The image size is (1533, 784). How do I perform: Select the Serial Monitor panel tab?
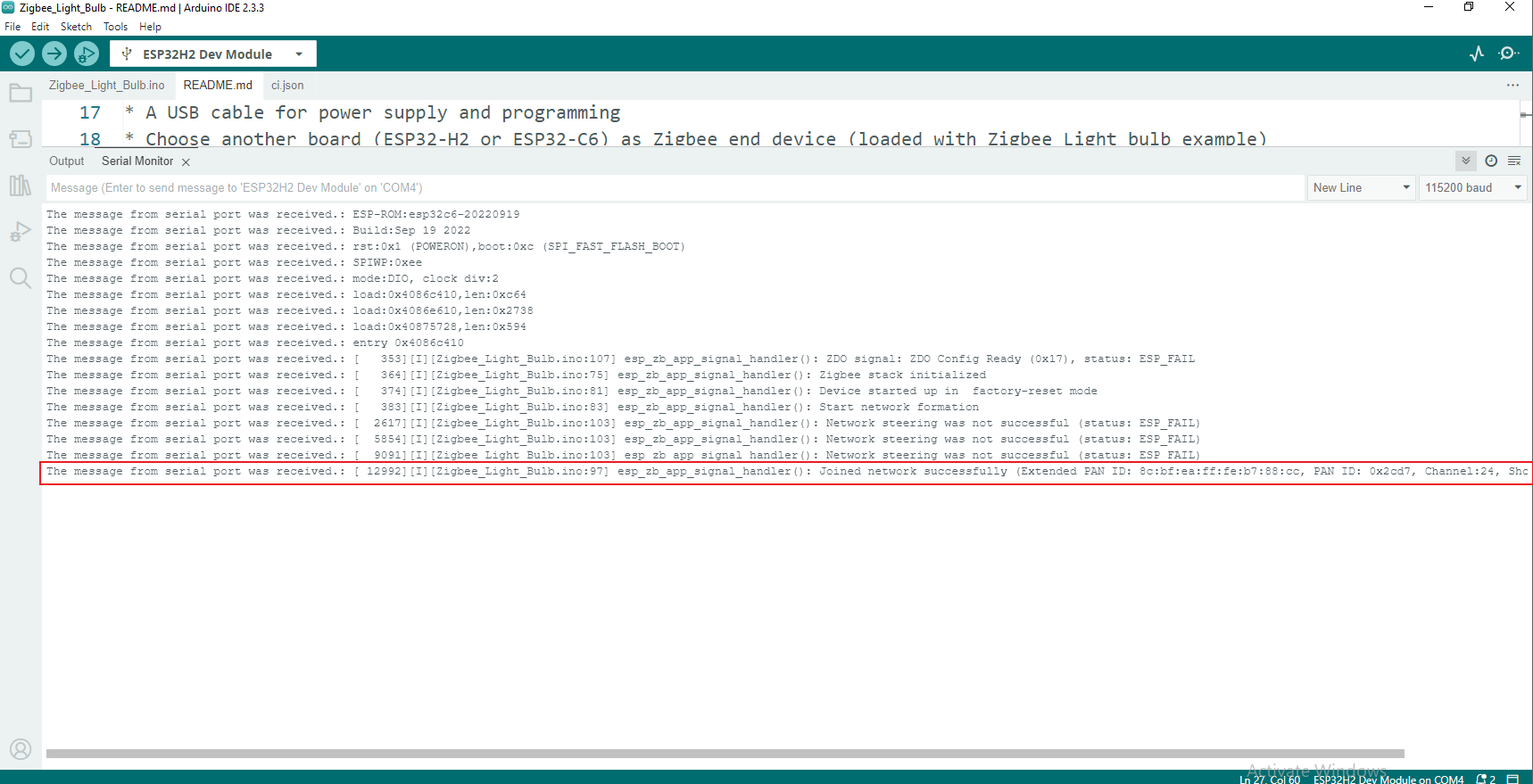pyautogui.click(x=137, y=161)
